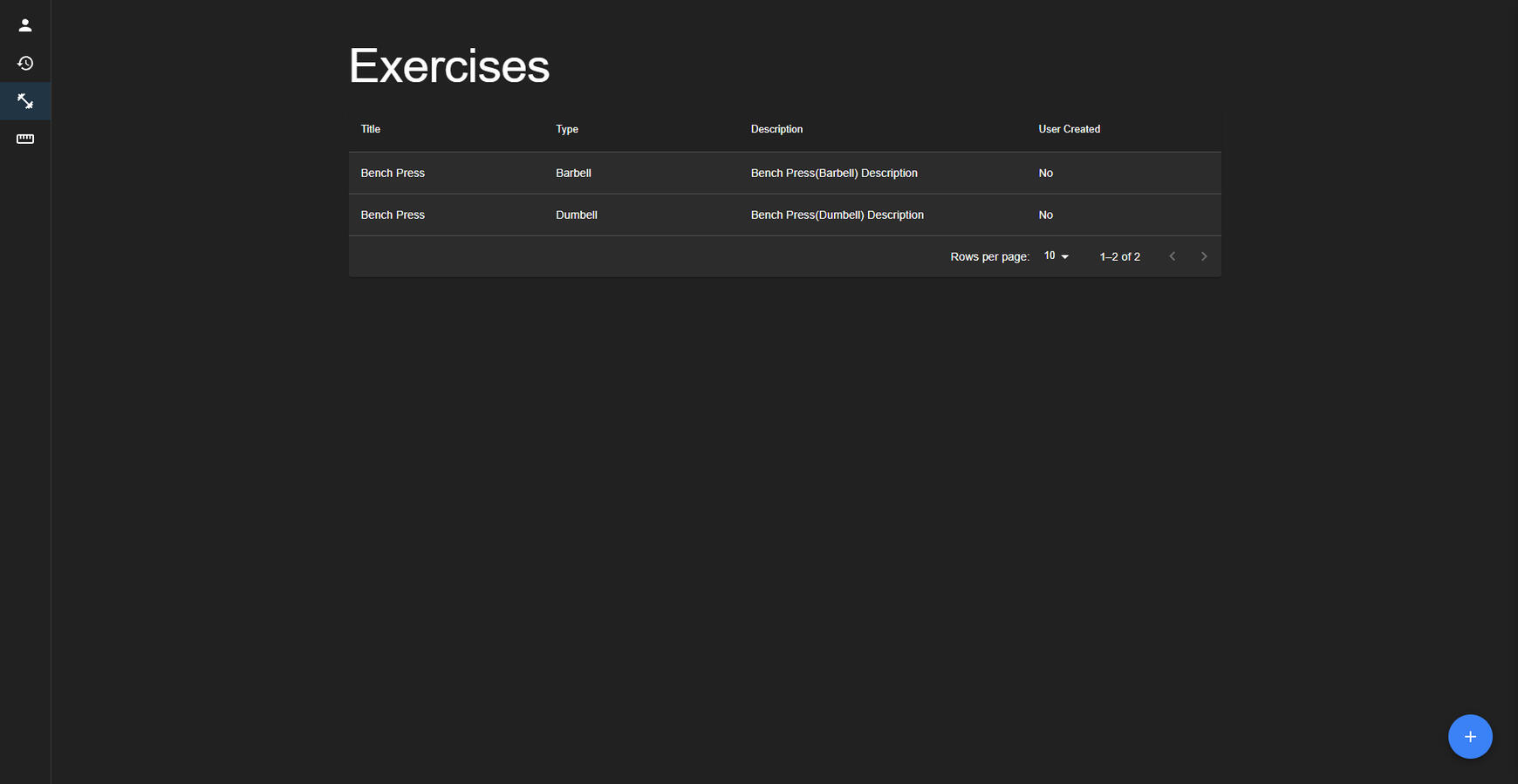The image size is (1518, 784).
Task: Expand the rows per page dropdown
Action: tap(1056, 256)
